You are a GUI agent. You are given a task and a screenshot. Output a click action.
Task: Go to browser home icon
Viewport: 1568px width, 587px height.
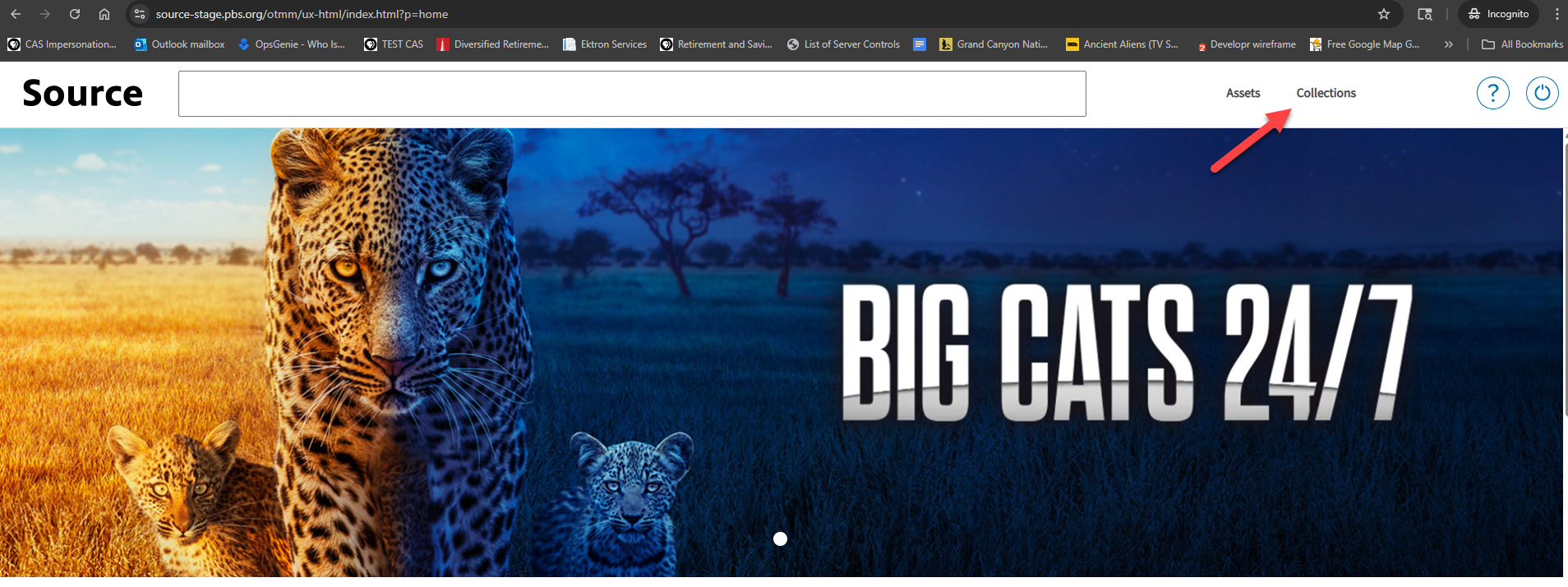coord(104,14)
